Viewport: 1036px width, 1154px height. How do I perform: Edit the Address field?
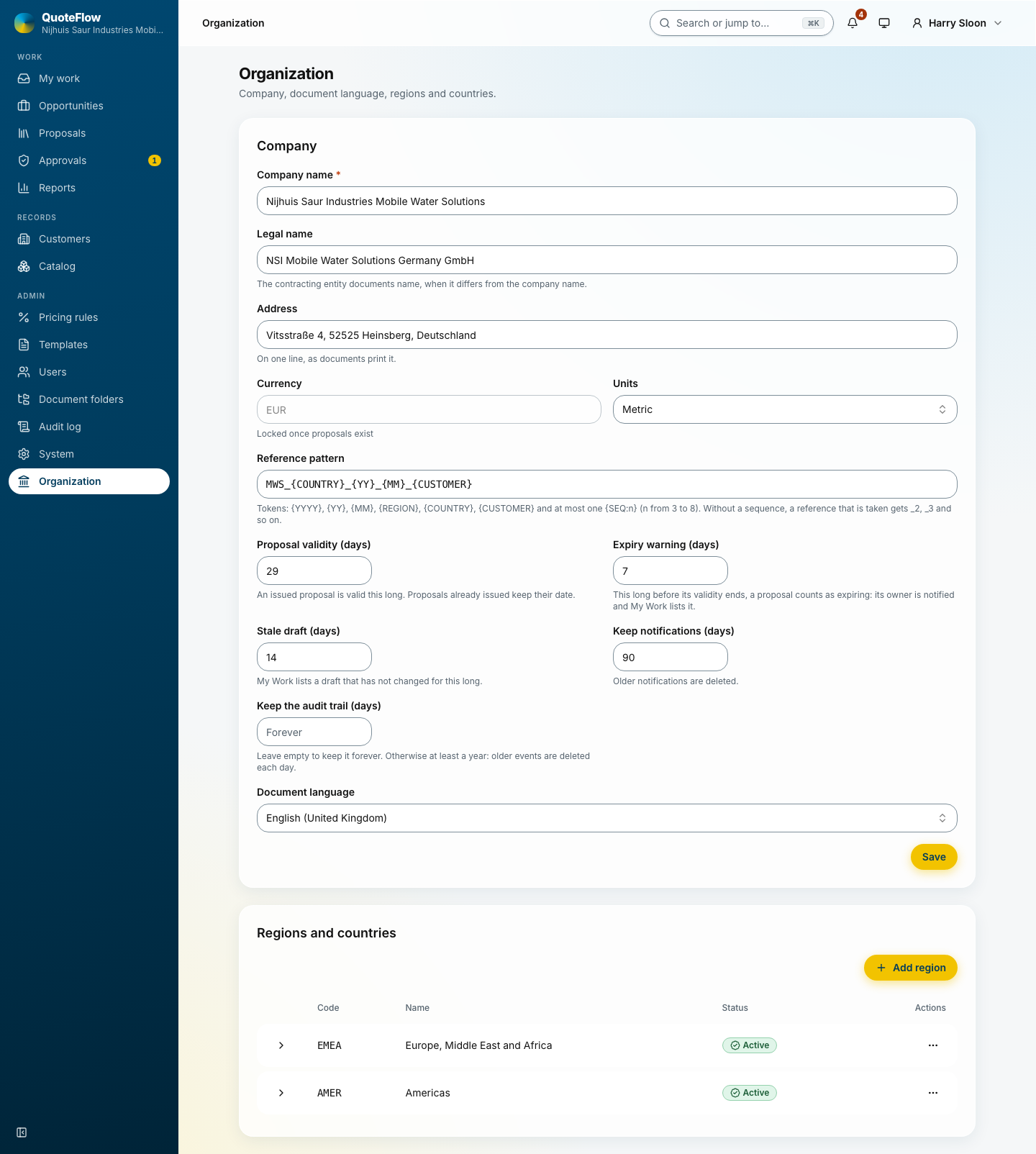coord(607,335)
